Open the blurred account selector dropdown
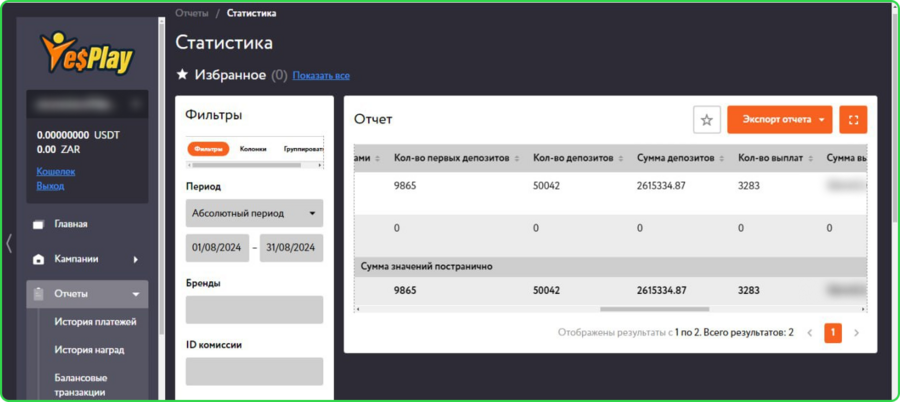Viewport: 900px width, 402px height. [87, 104]
